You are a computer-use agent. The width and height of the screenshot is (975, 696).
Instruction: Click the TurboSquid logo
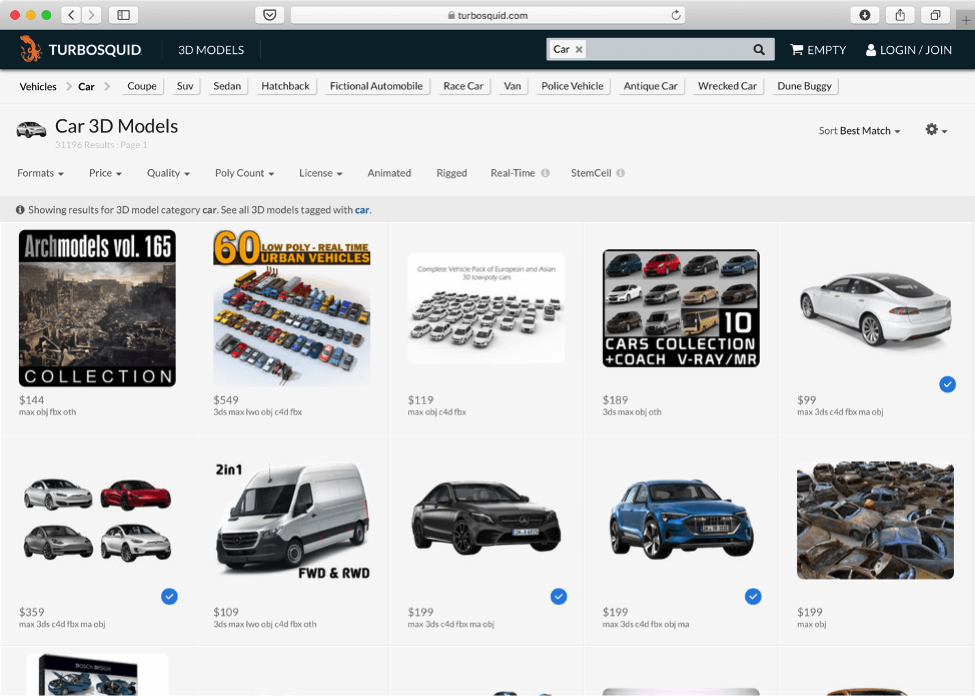[81, 49]
